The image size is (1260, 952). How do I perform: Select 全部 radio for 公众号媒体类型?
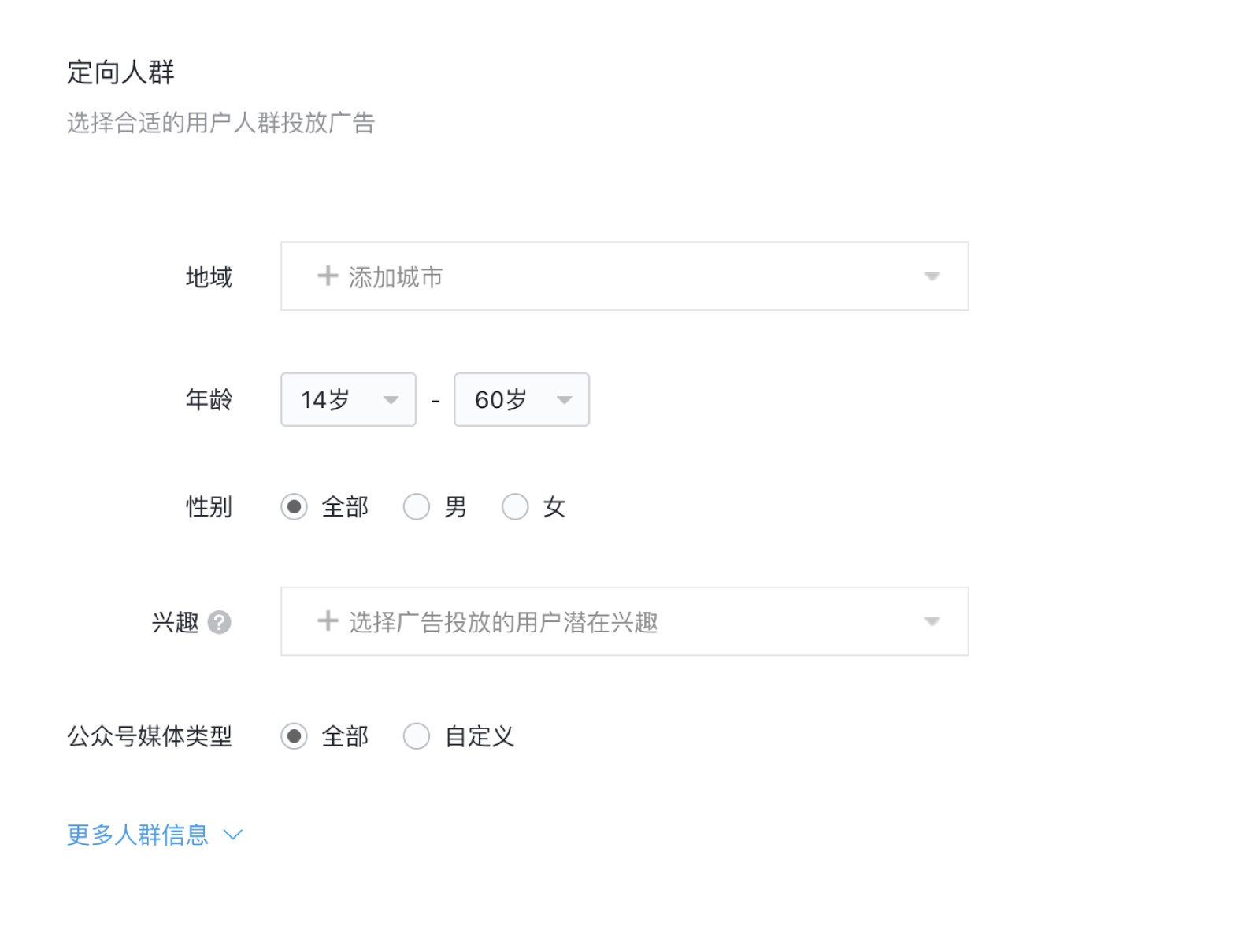coord(294,736)
